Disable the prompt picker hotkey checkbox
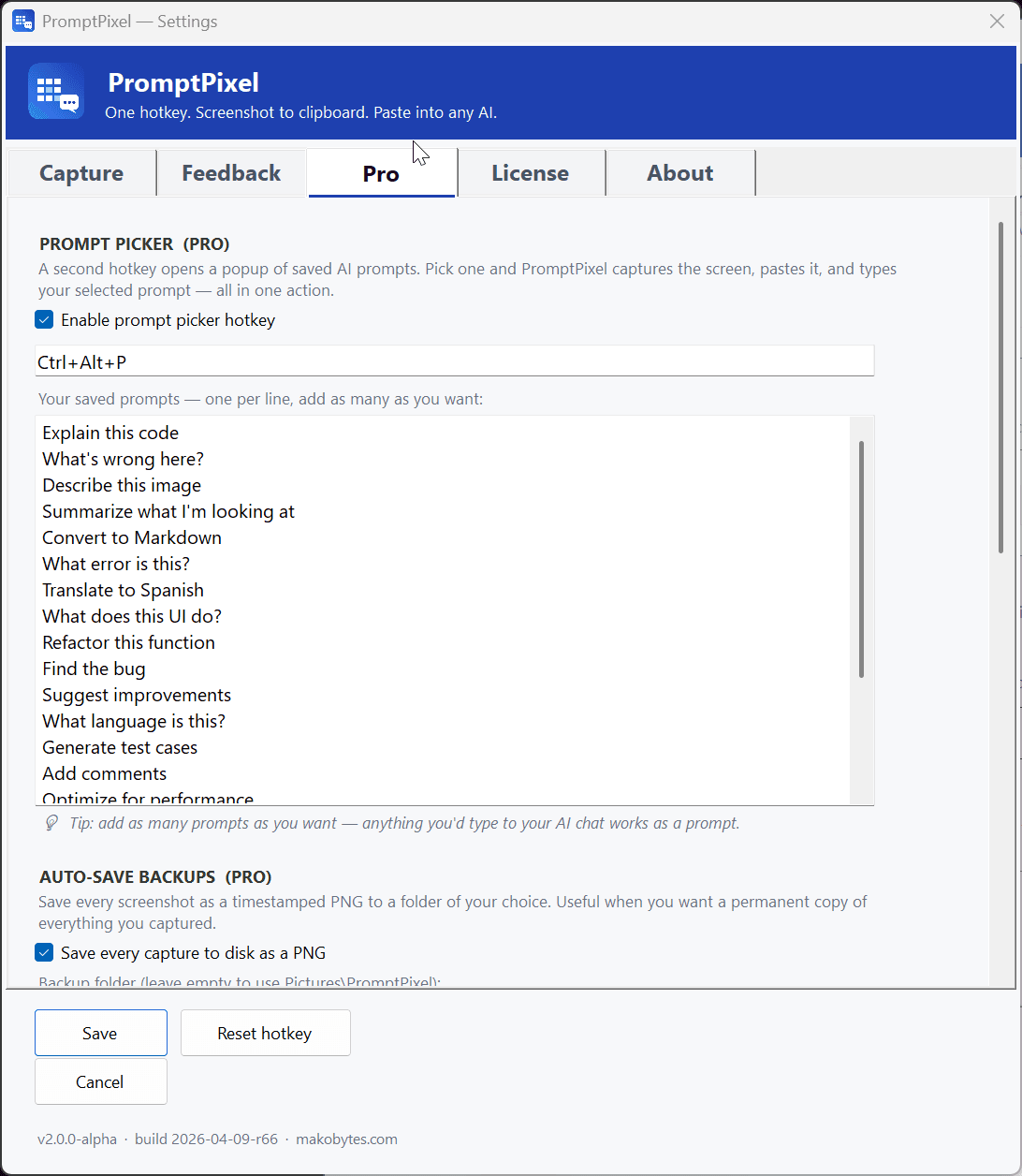This screenshot has height=1176, width=1022. (44, 320)
